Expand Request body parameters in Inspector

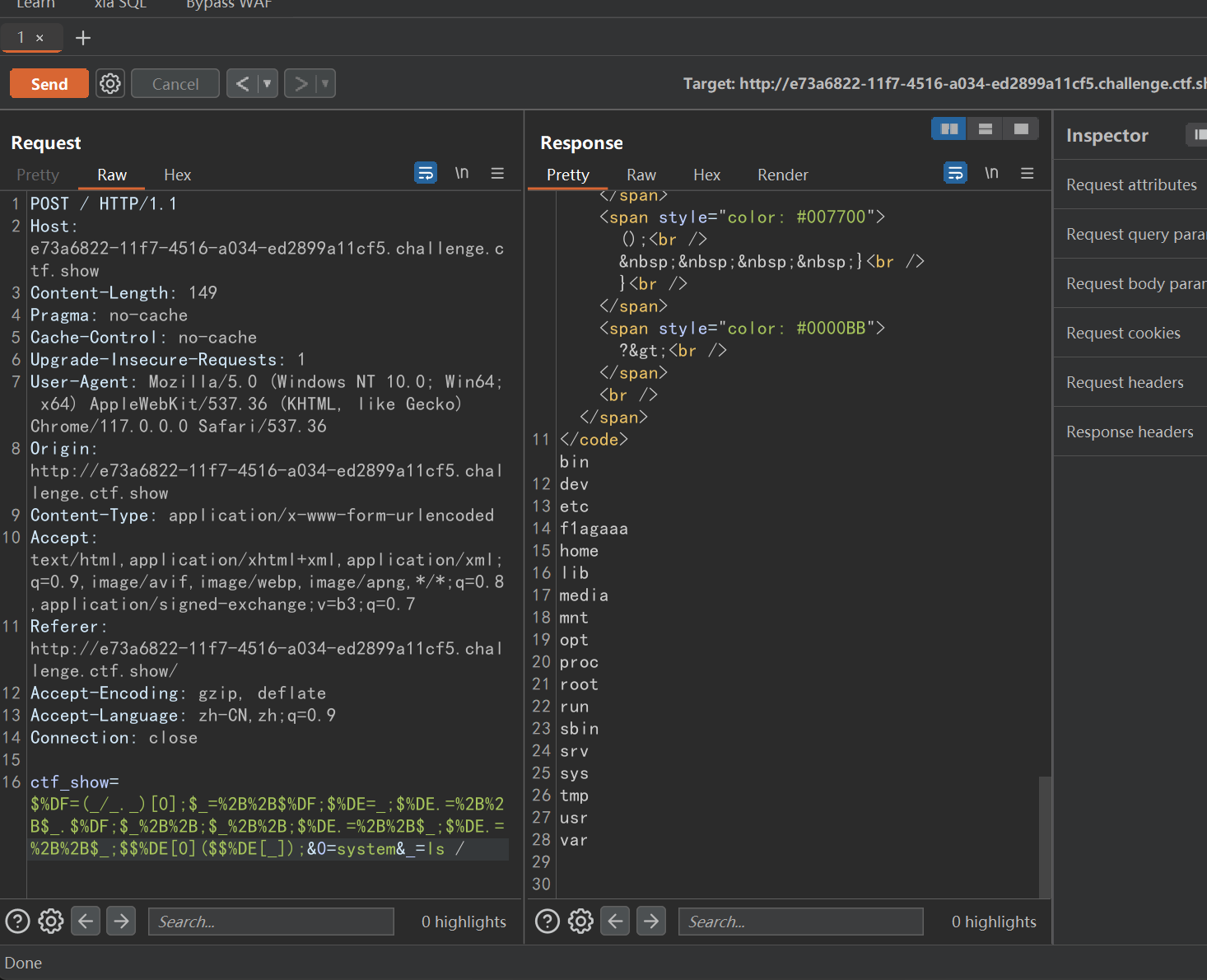pyautogui.click(x=1130, y=283)
